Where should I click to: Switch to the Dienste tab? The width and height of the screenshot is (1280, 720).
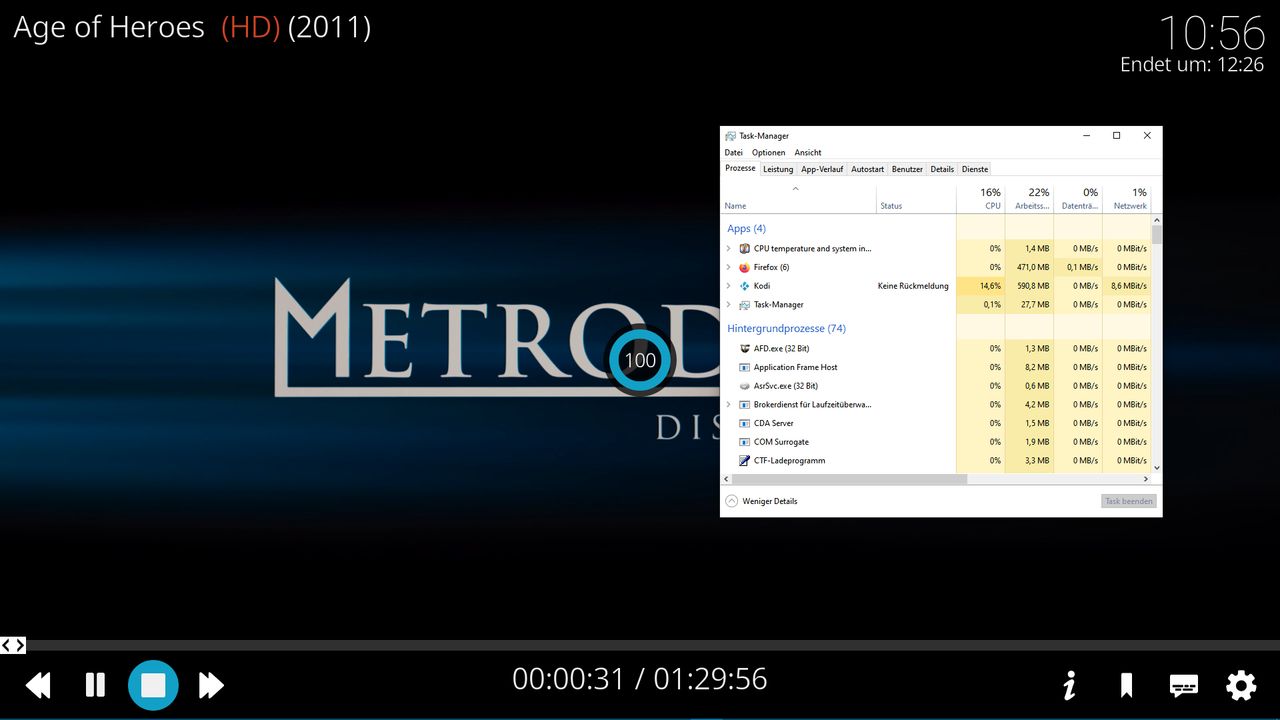click(975, 169)
